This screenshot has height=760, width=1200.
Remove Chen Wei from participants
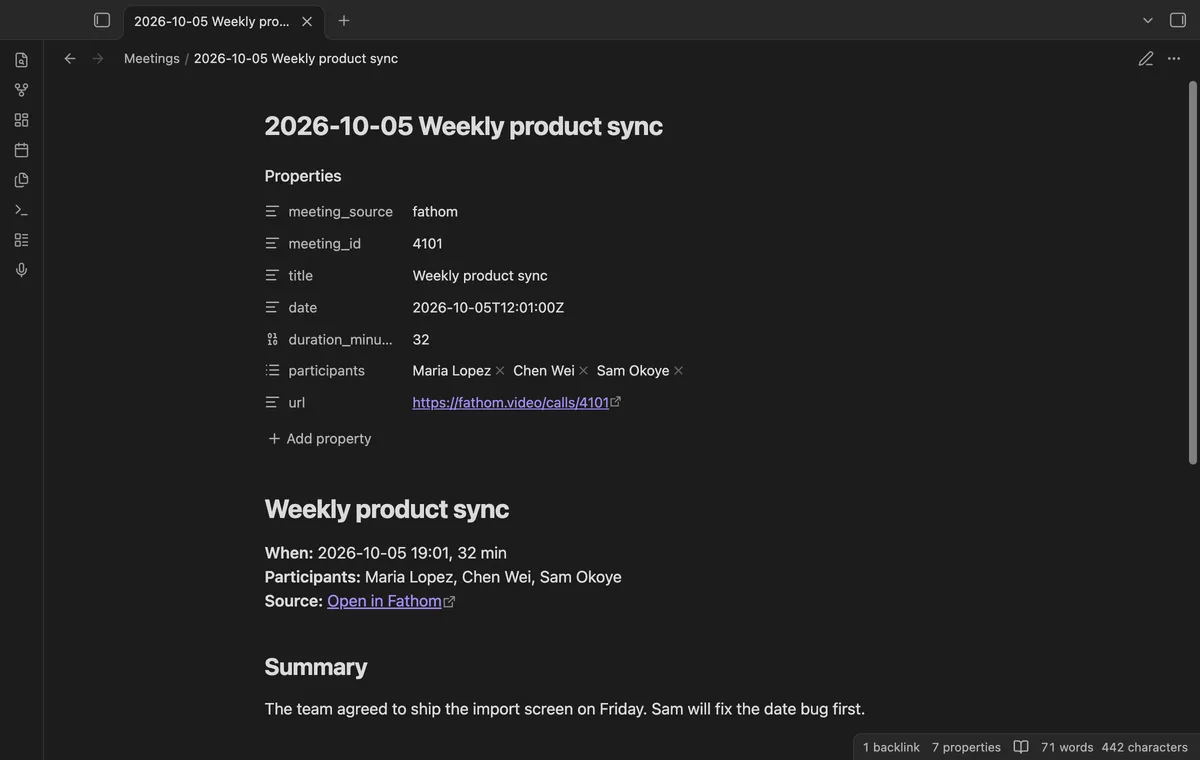[x=584, y=371]
